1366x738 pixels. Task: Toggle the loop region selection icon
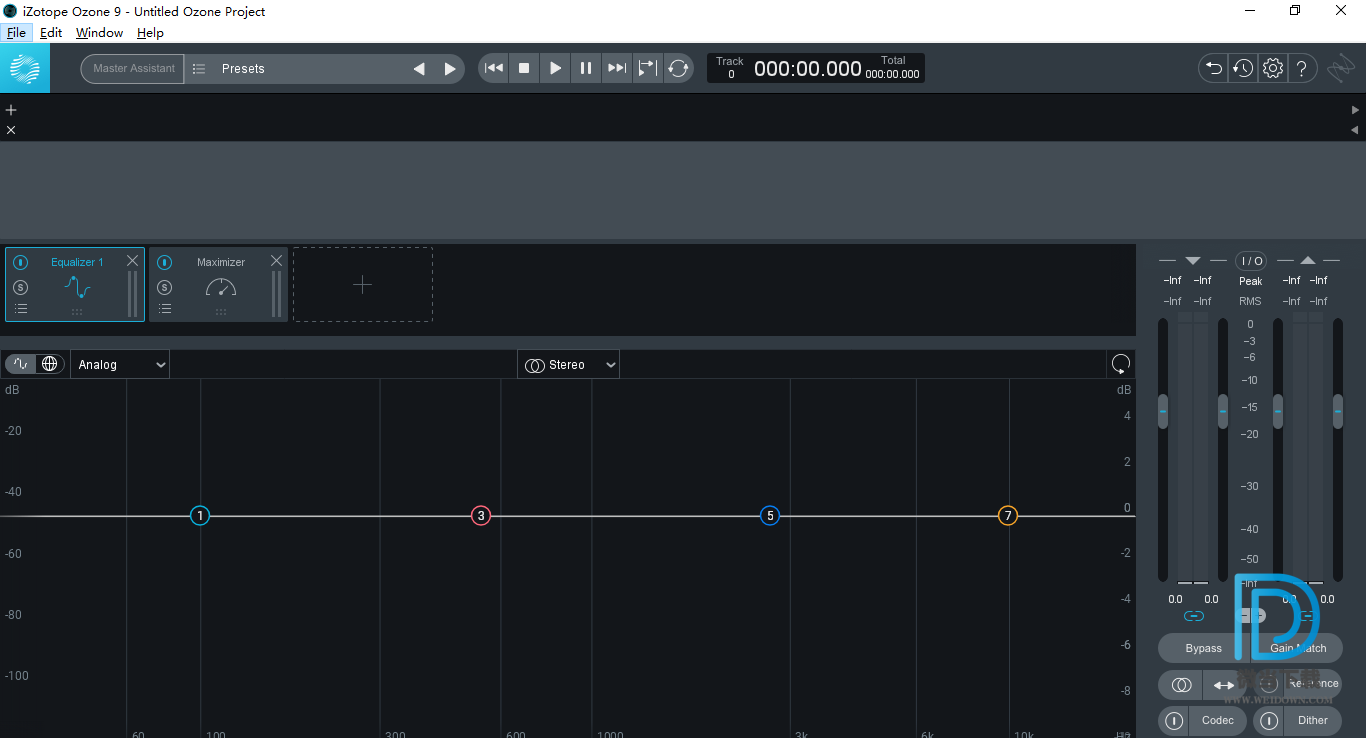[647, 68]
